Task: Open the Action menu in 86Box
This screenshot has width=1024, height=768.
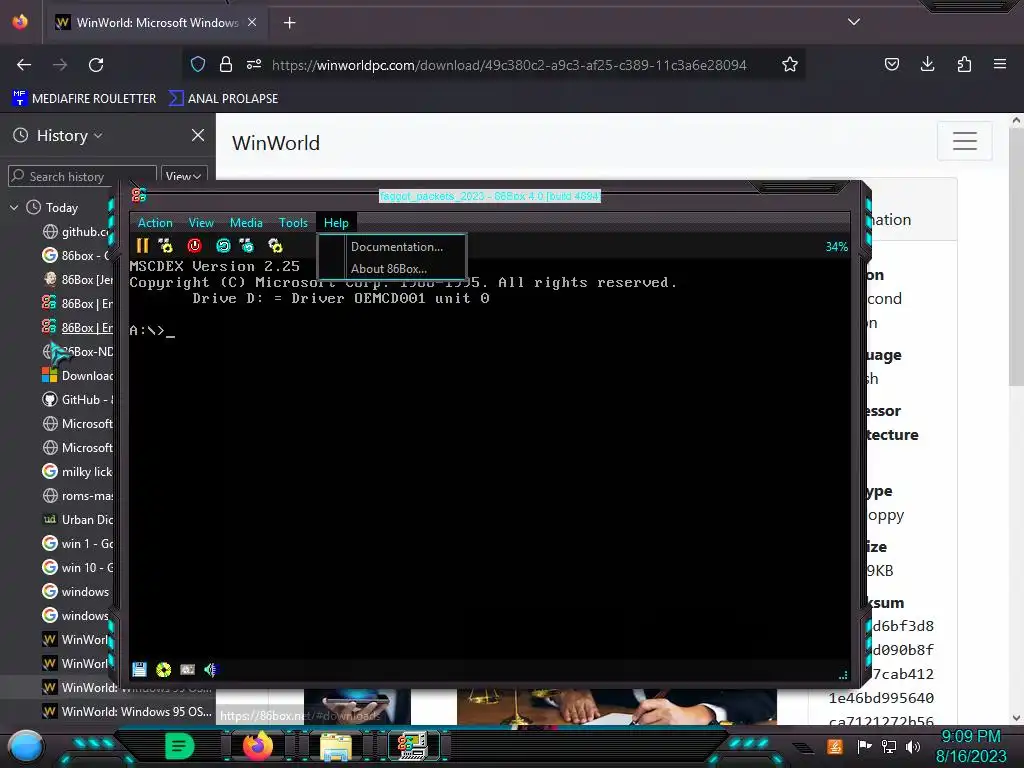Action: pyautogui.click(x=155, y=223)
